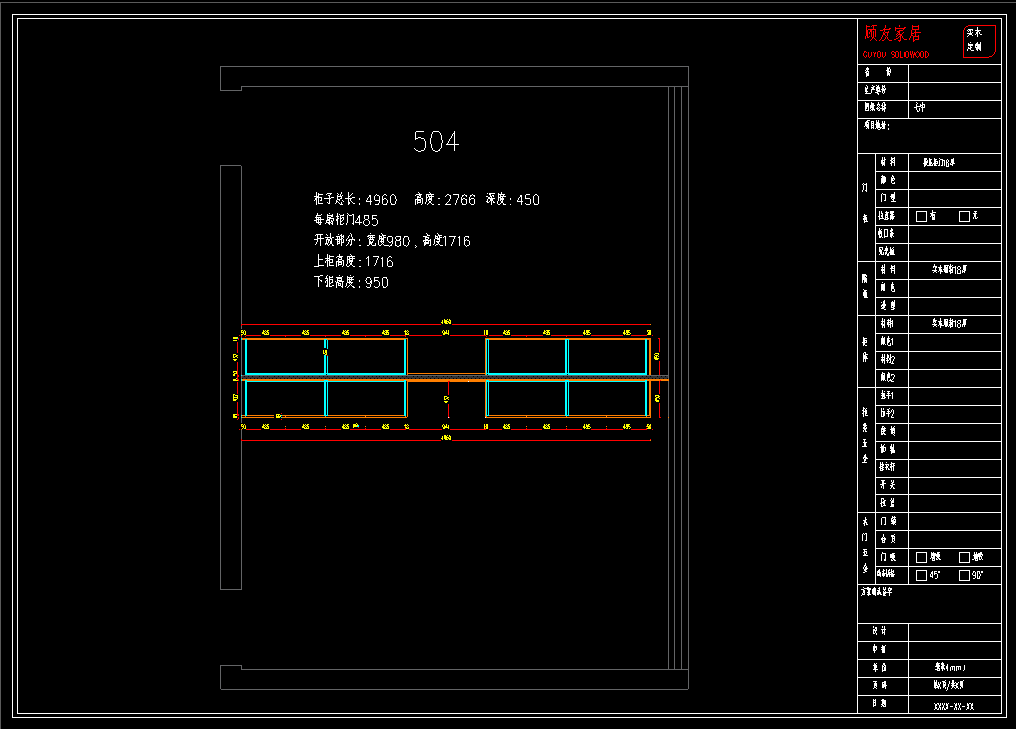Tick the 90° angle checkbox
This screenshot has width=1016, height=729.
tap(964, 575)
